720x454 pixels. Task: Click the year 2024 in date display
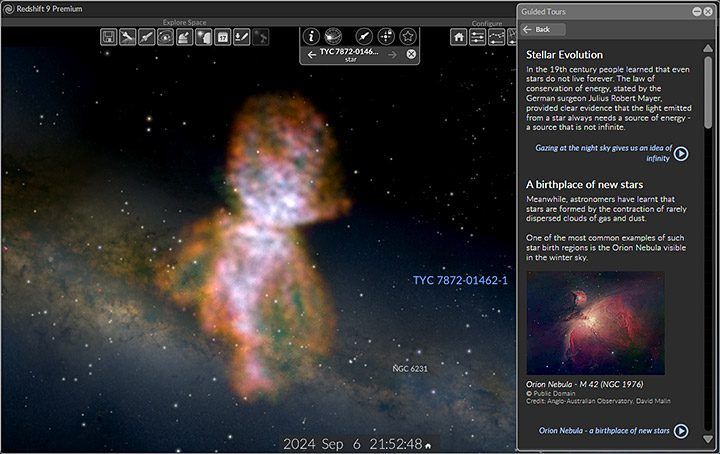tap(299, 444)
